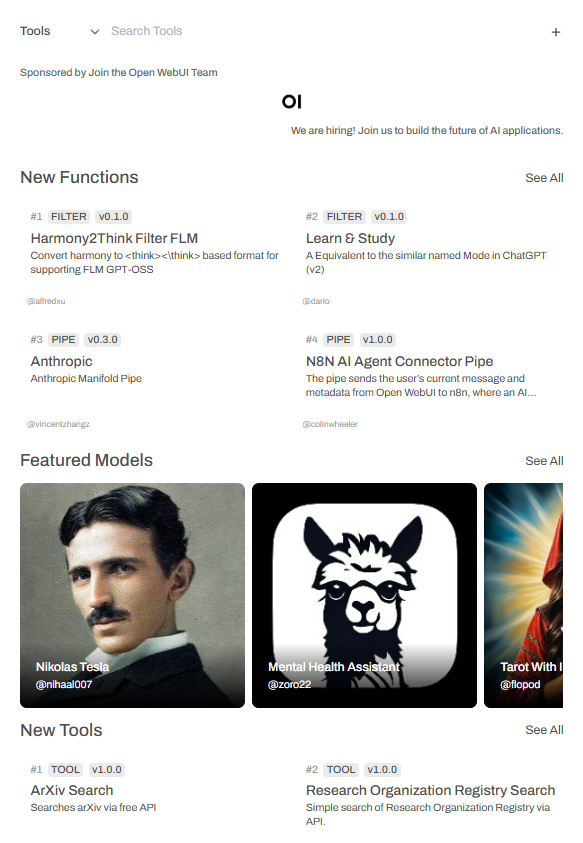Open N8N AI Agent Connector Pipe
The width and height of the screenshot is (583, 843).
(x=399, y=361)
